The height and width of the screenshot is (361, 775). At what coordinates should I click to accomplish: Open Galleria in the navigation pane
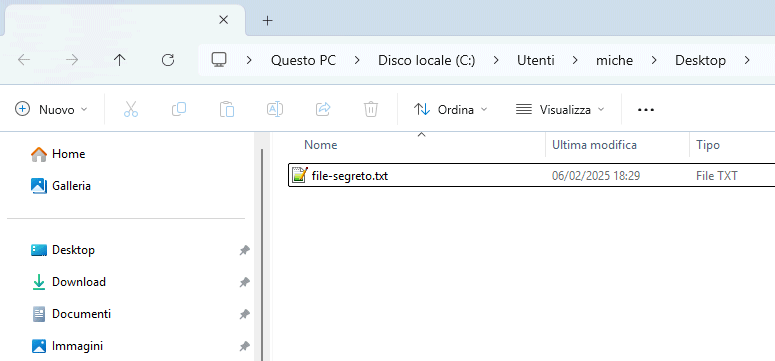point(61,186)
